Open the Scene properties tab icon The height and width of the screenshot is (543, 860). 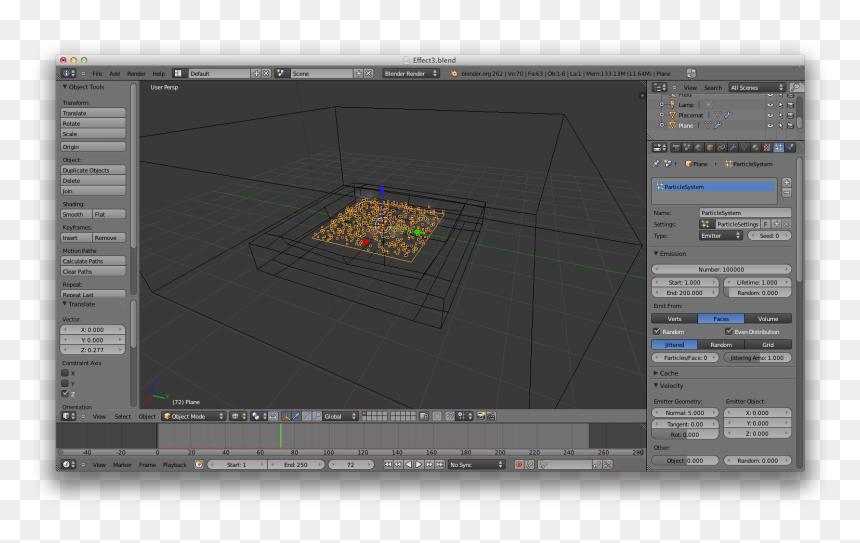coord(687,148)
